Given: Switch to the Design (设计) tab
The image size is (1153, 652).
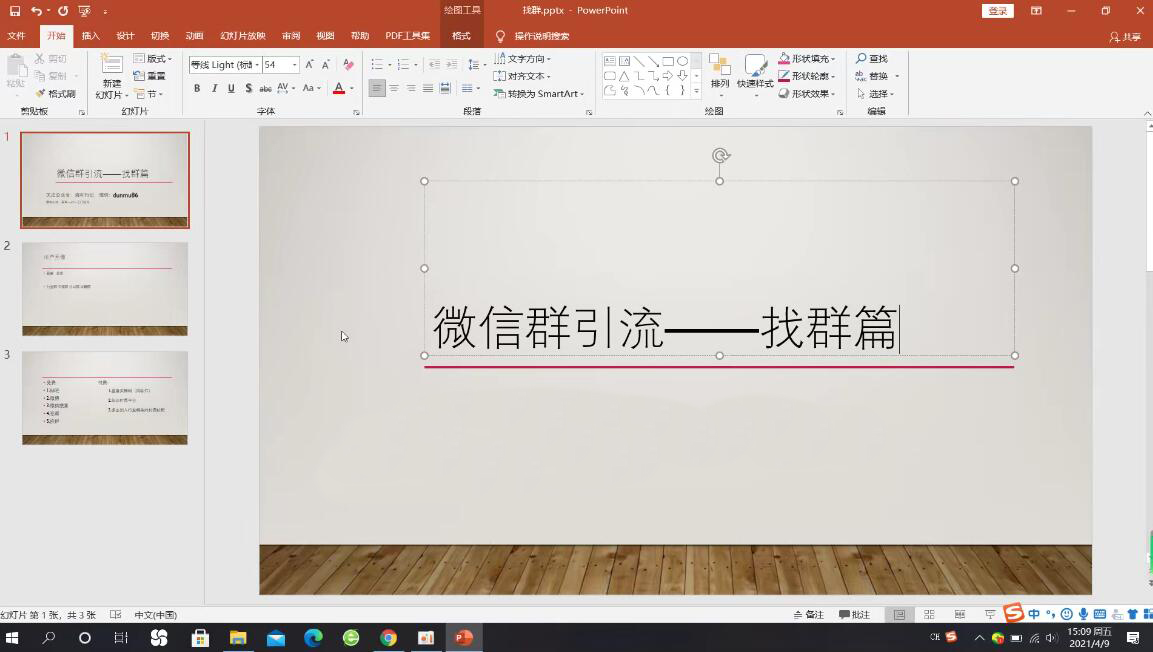Looking at the screenshot, I should tap(125, 36).
